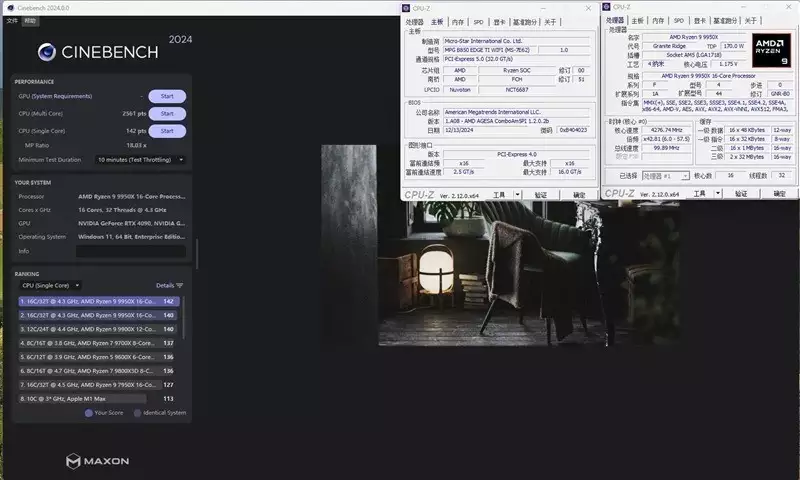Click the MPG B850 EDGE TI WIFI model field
The width and height of the screenshot is (800, 480).
(x=489, y=50)
